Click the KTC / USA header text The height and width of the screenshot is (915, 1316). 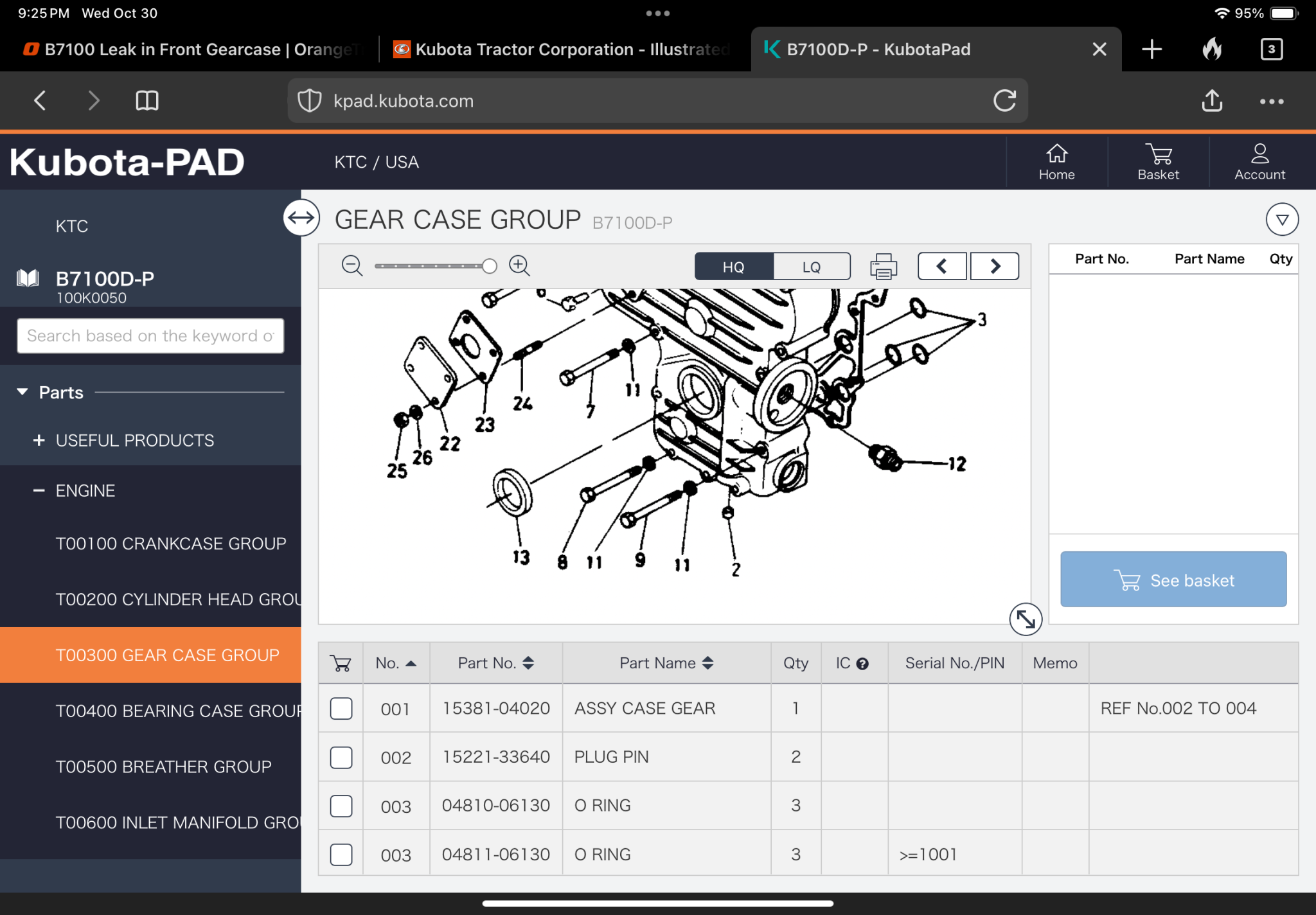point(377,162)
